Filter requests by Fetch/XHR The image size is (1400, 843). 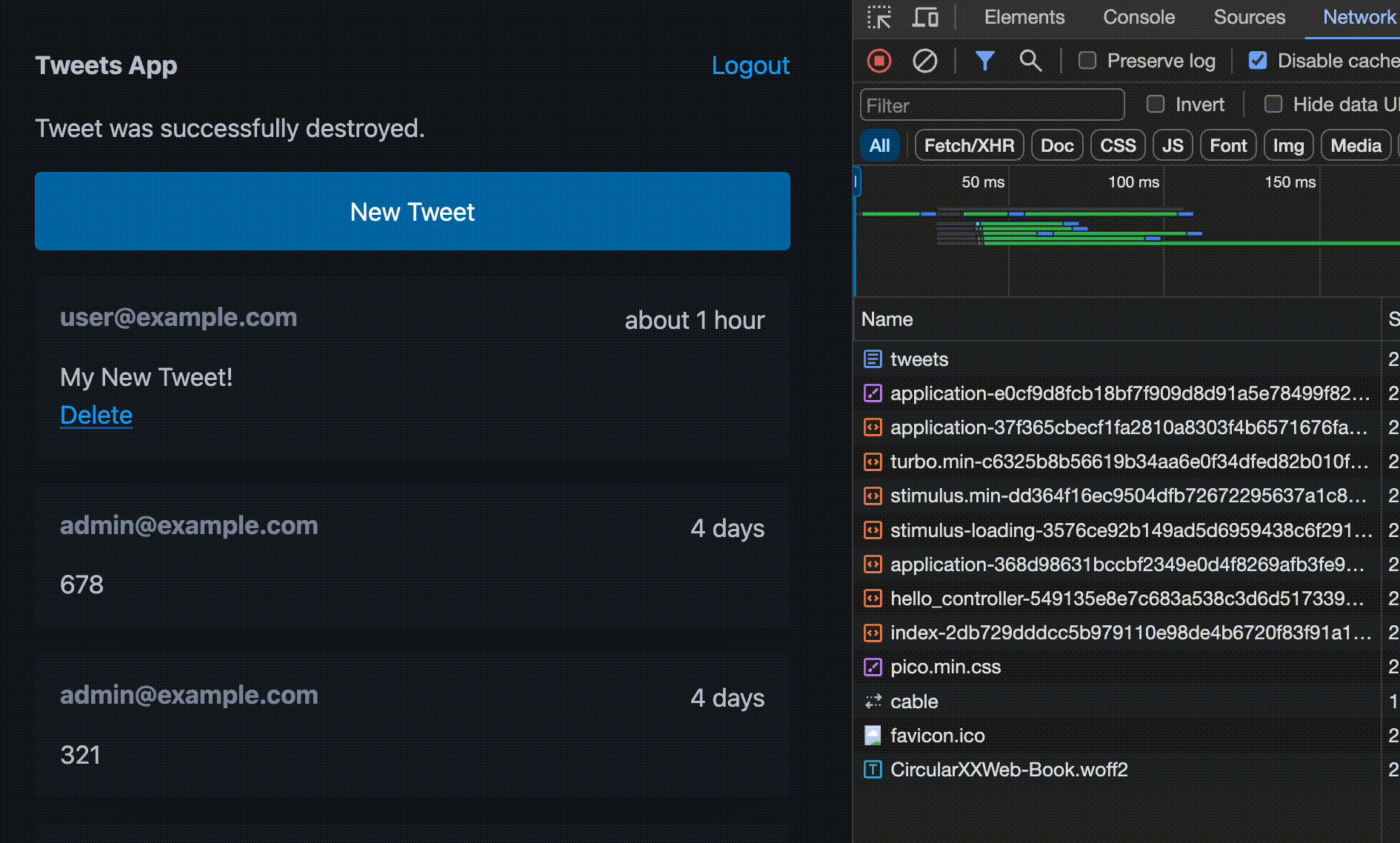tap(970, 145)
